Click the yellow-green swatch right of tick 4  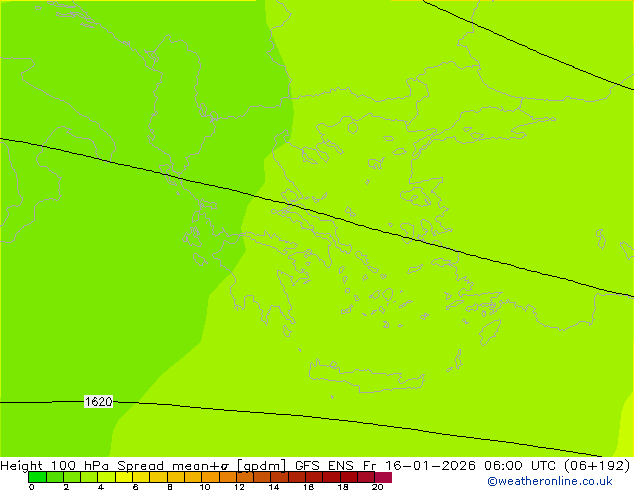106,477
